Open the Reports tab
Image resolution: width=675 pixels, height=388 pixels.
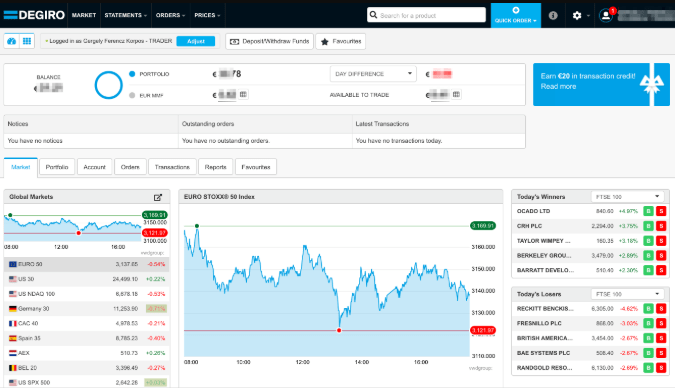point(216,167)
